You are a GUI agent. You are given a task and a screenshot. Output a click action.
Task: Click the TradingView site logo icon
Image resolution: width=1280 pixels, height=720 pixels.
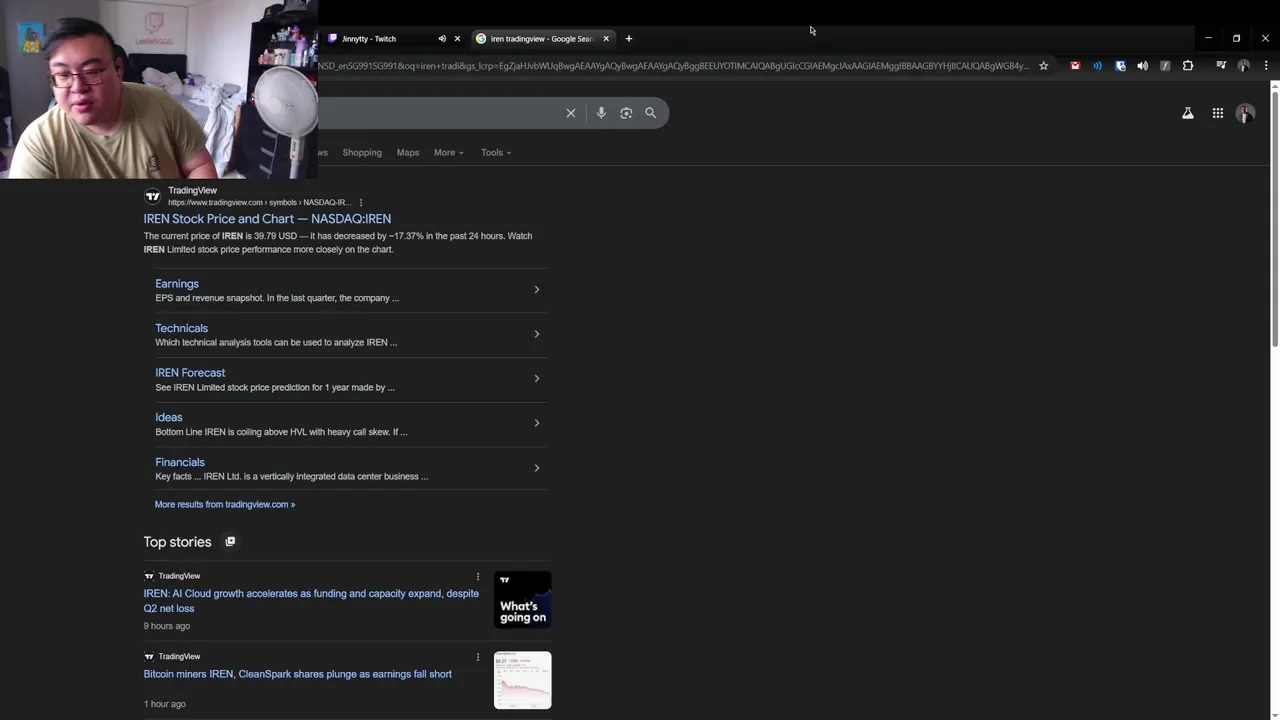152,196
